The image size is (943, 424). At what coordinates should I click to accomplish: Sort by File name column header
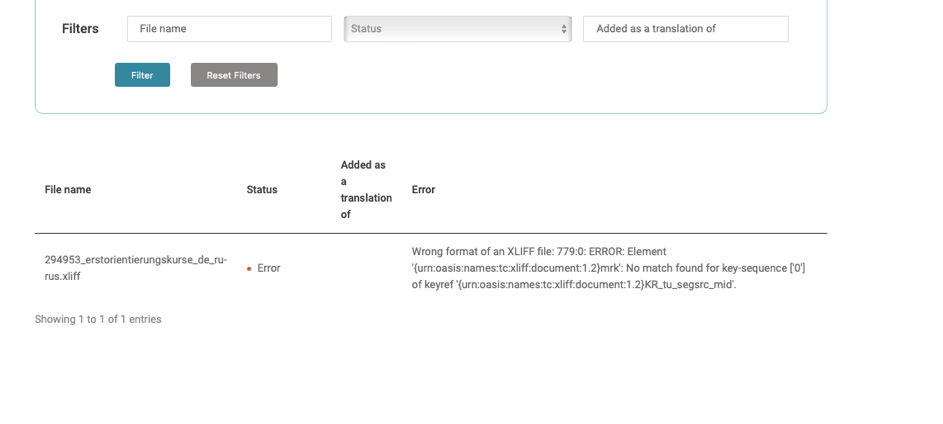click(x=68, y=189)
